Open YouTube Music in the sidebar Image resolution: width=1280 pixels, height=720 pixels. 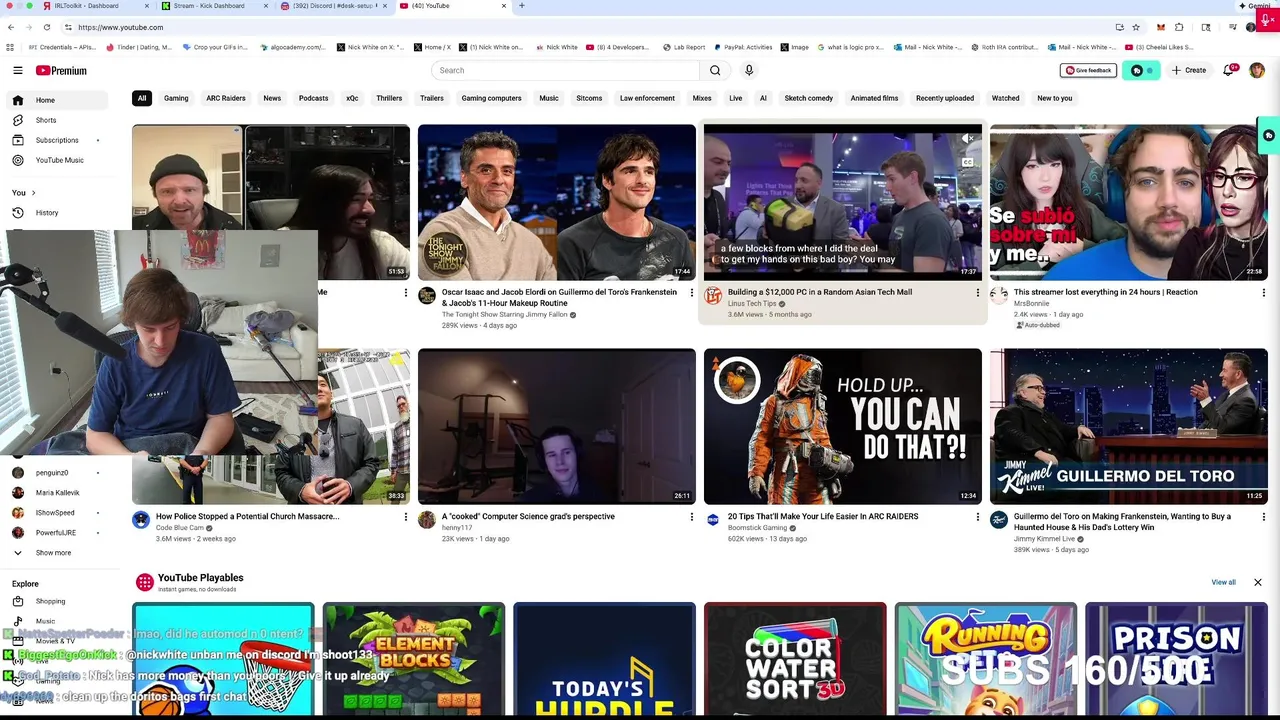[x=58, y=160]
